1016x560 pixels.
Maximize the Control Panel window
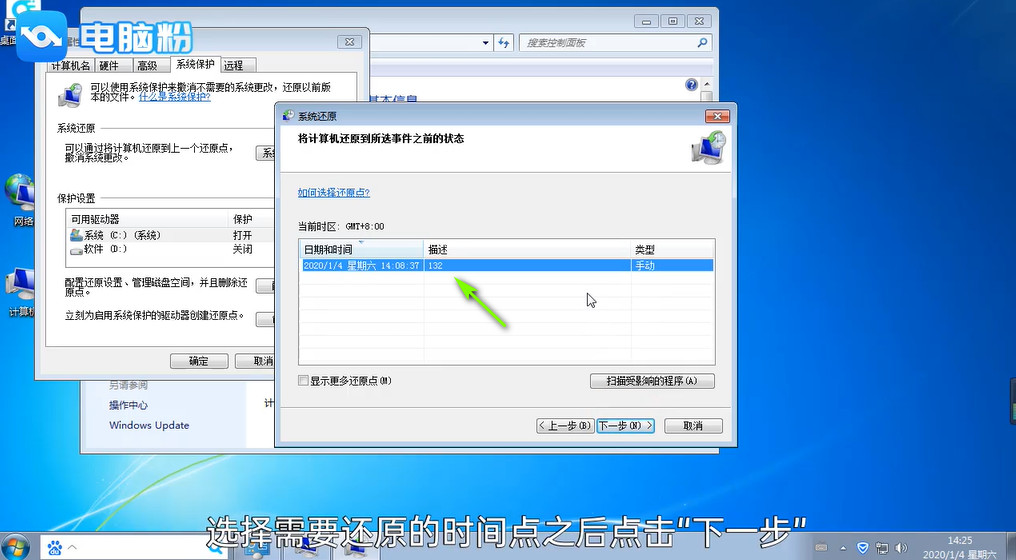pos(673,21)
